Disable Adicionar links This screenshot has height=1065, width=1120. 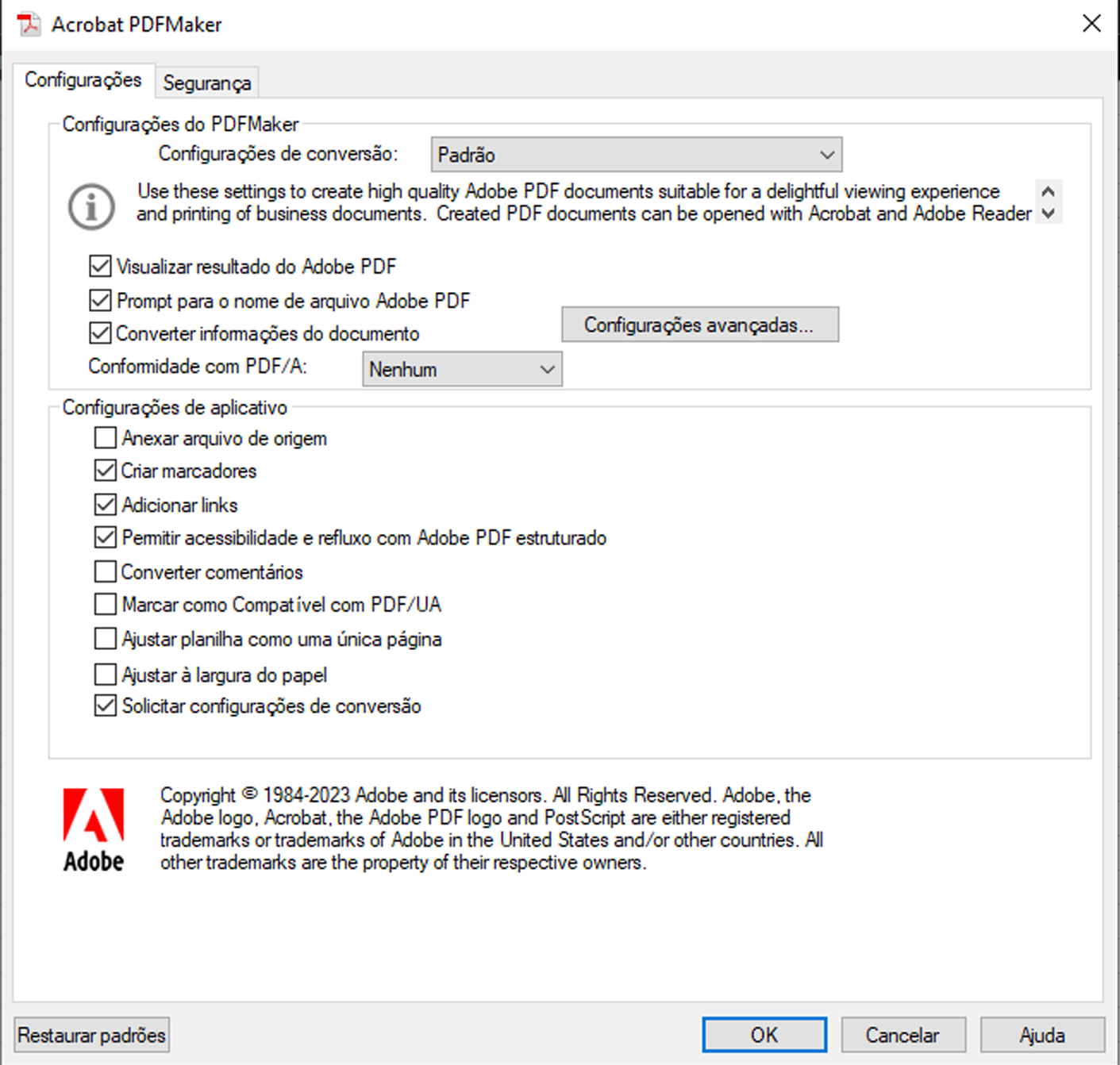tap(105, 504)
